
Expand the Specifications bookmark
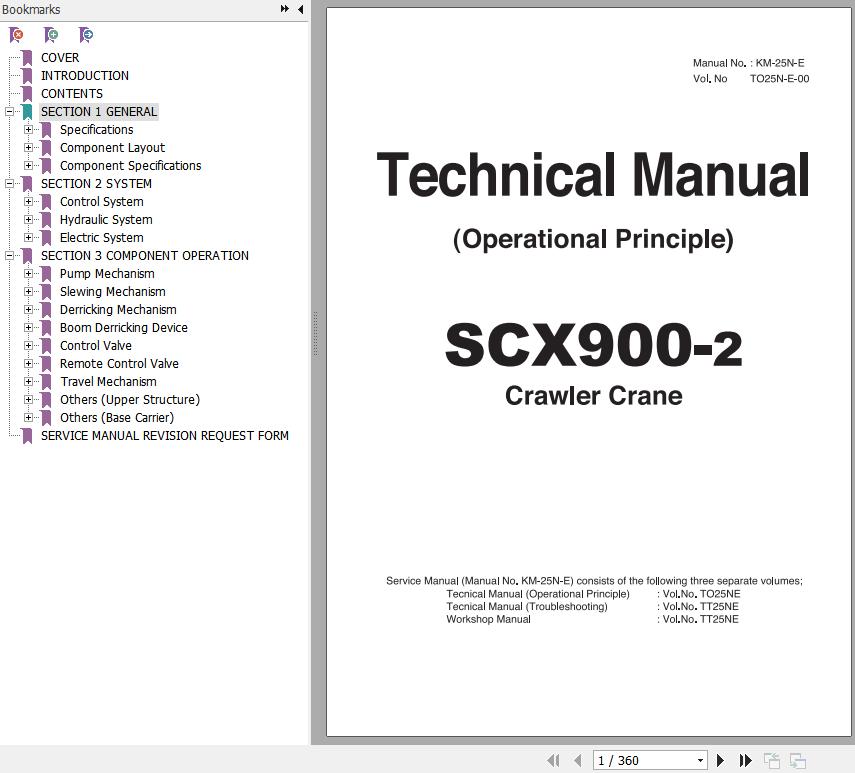28,130
